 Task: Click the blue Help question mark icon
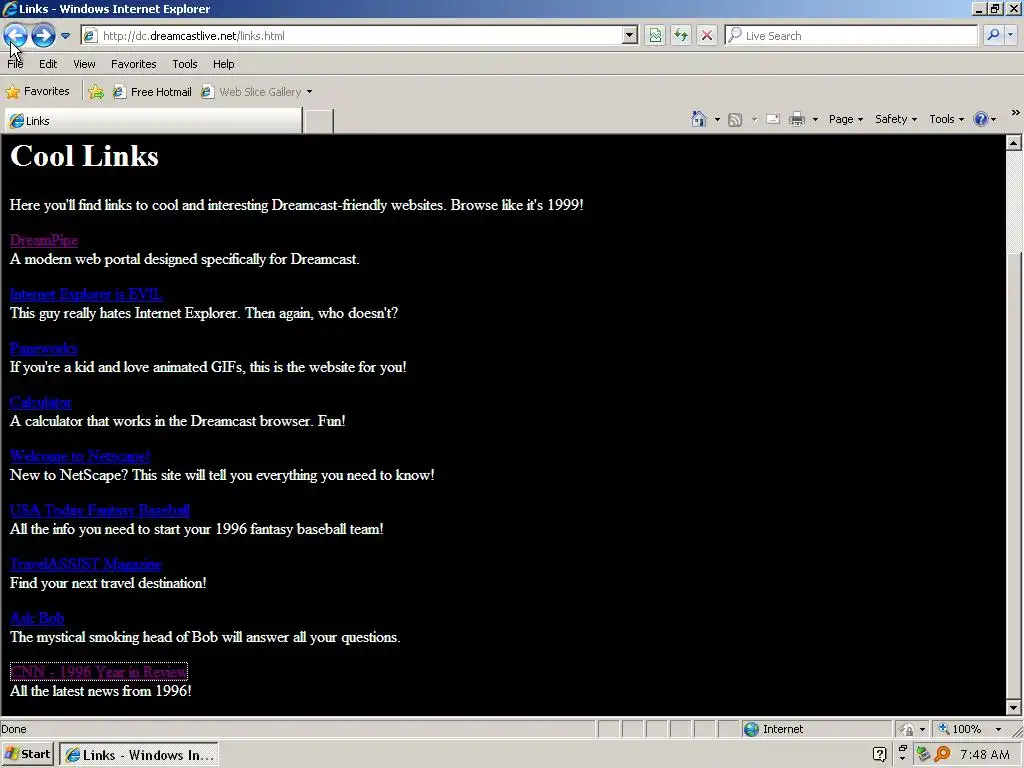click(x=980, y=119)
